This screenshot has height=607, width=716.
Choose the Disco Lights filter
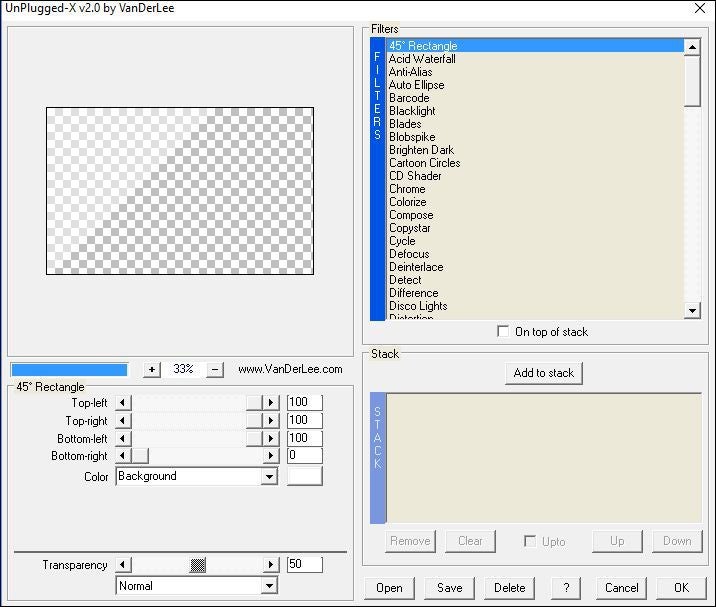[418, 306]
